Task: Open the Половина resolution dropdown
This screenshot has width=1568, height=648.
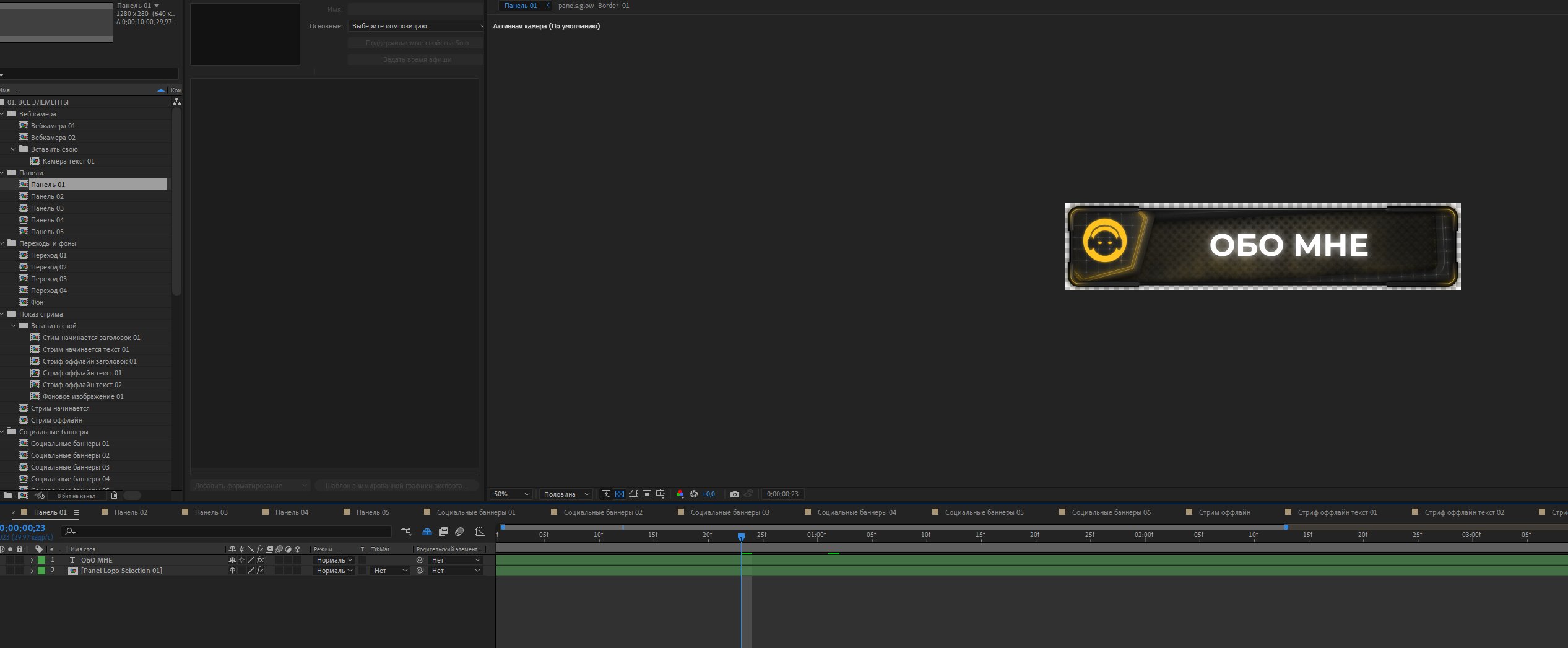Action: (x=566, y=494)
